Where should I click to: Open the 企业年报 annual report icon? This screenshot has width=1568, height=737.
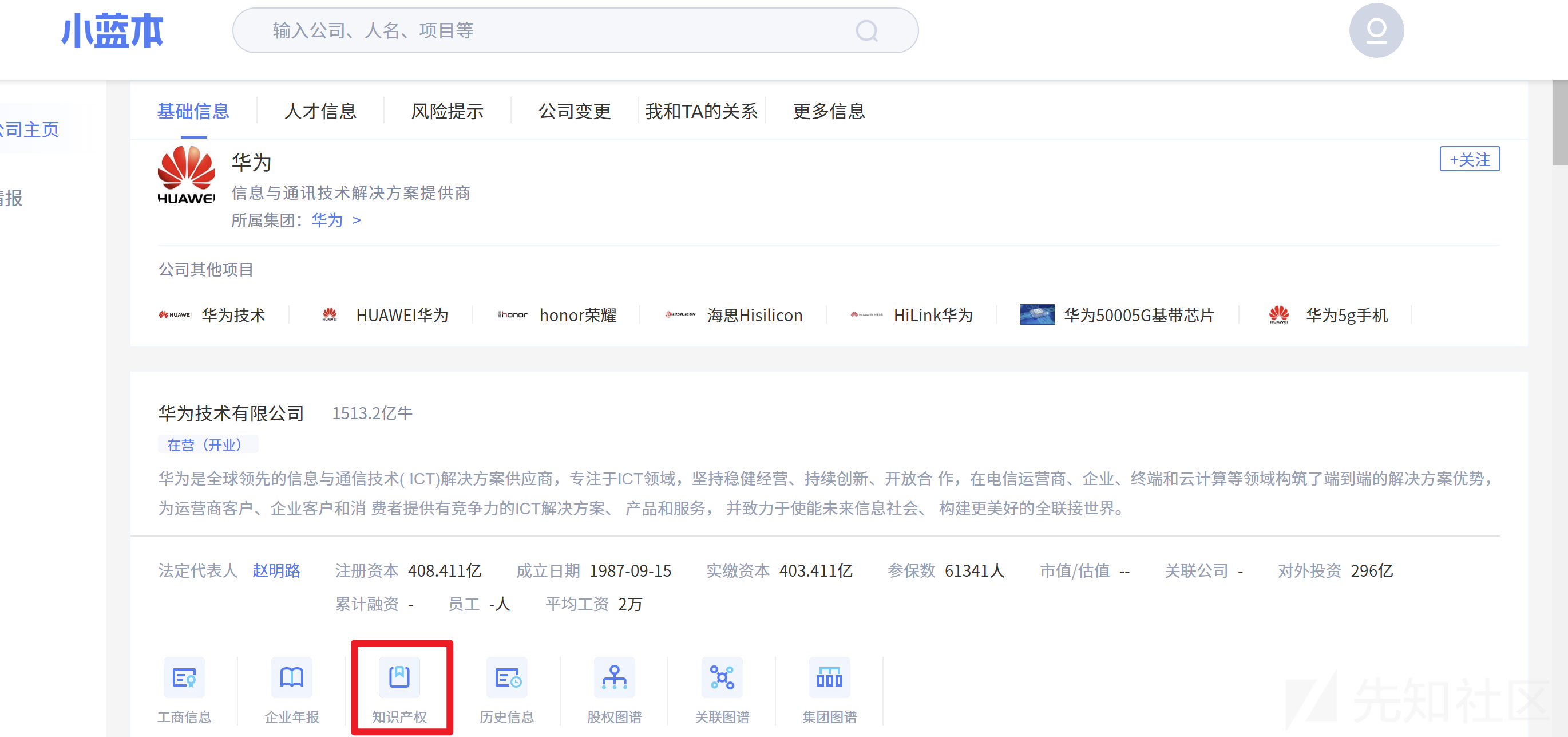[291, 689]
